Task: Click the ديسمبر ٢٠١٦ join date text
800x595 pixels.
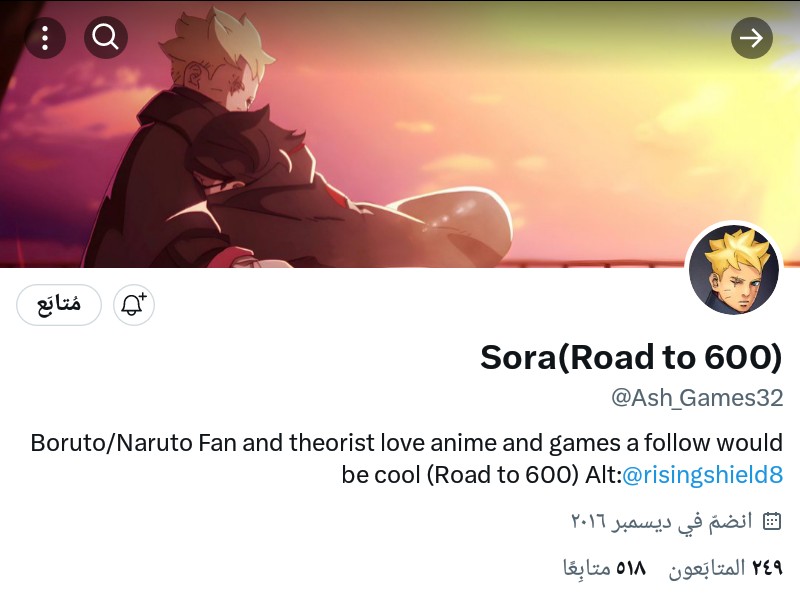Action: pyautogui.click(x=620, y=522)
